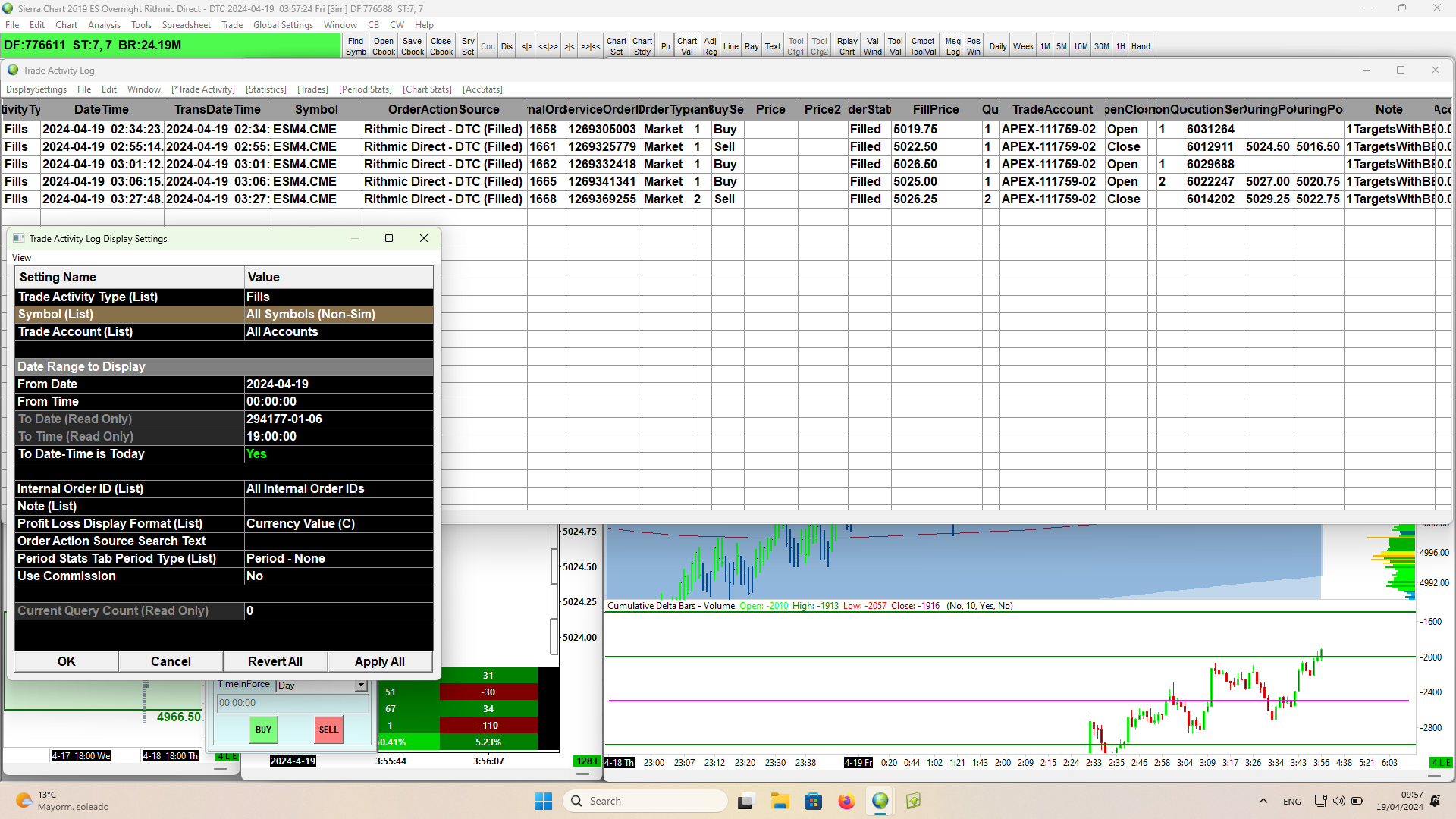Switch to the [Period Stats] tab
The width and height of the screenshot is (1456, 819).
tap(365, 89)
